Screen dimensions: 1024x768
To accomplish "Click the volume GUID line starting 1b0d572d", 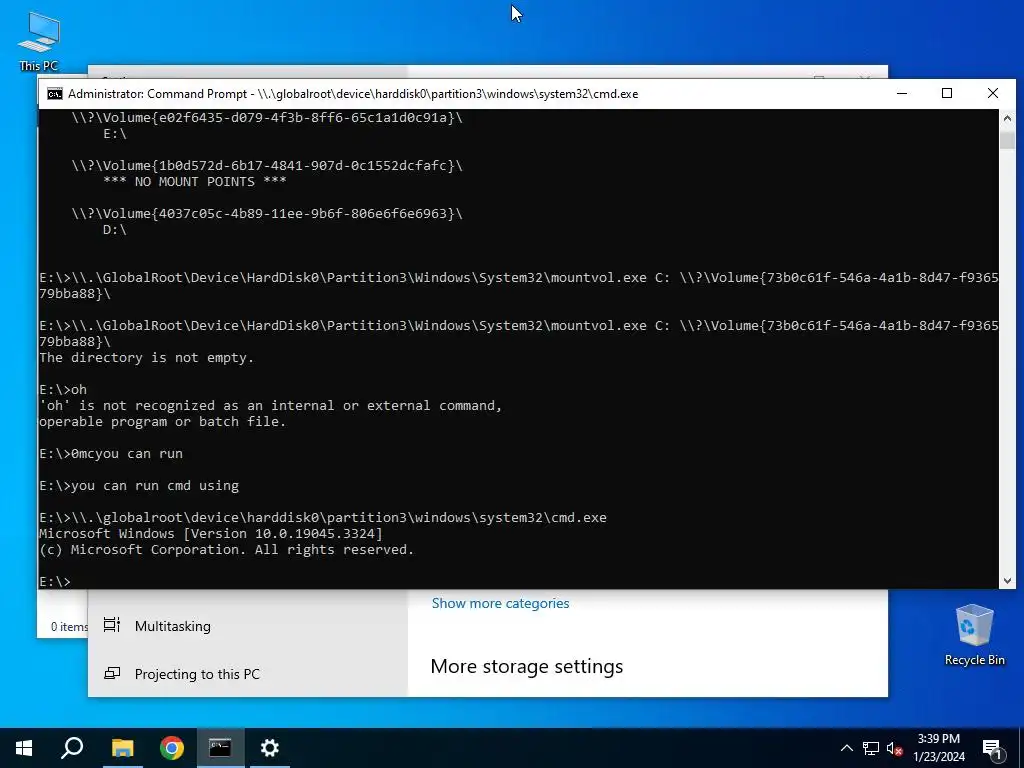I will pyautogui.click(x=267, y=166).
